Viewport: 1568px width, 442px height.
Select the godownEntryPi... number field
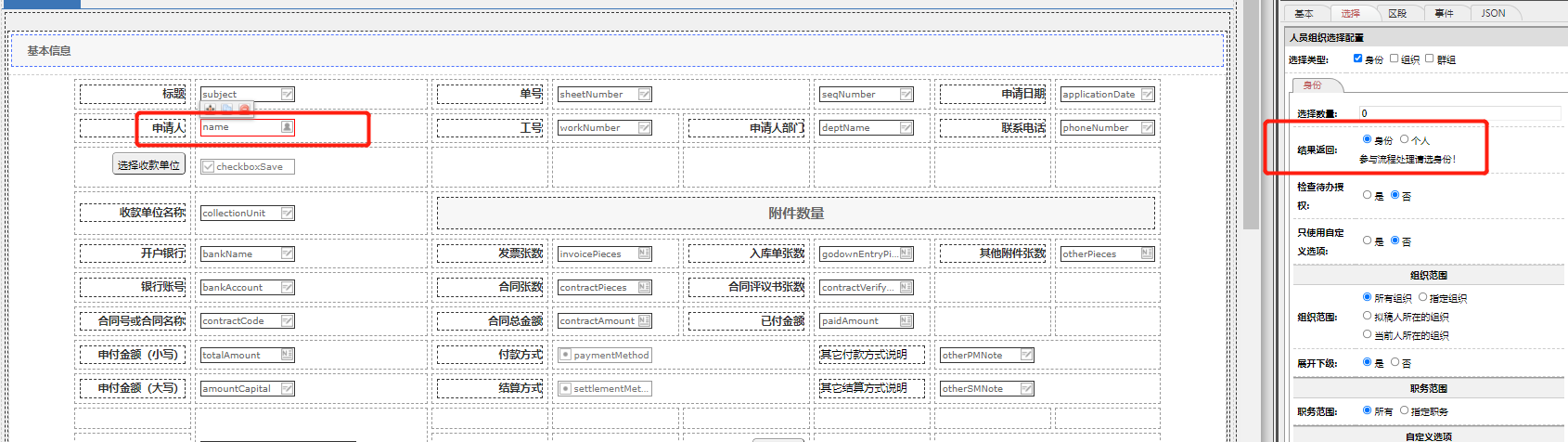[867, 253]
